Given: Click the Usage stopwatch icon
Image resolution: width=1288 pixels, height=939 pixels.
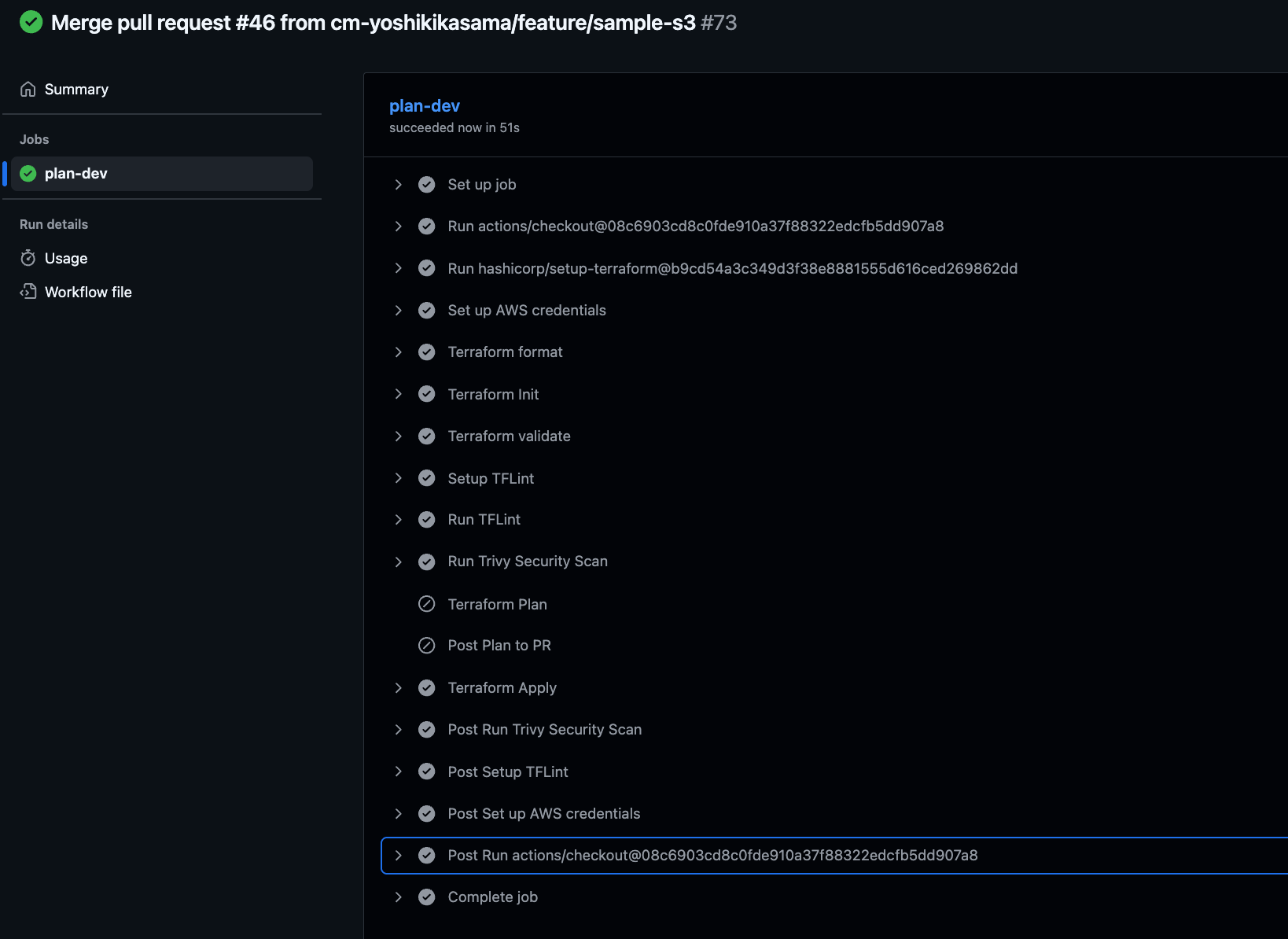Looking at the screenshot, I should pos(28,258).
